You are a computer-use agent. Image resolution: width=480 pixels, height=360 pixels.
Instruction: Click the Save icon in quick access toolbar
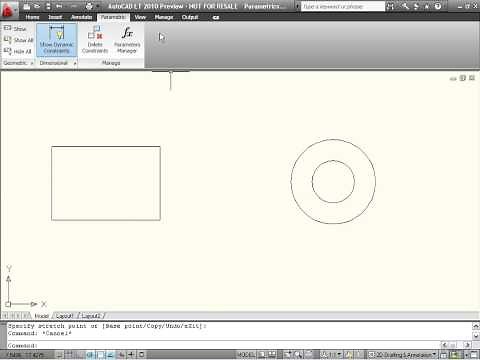[x=48, y=6]
